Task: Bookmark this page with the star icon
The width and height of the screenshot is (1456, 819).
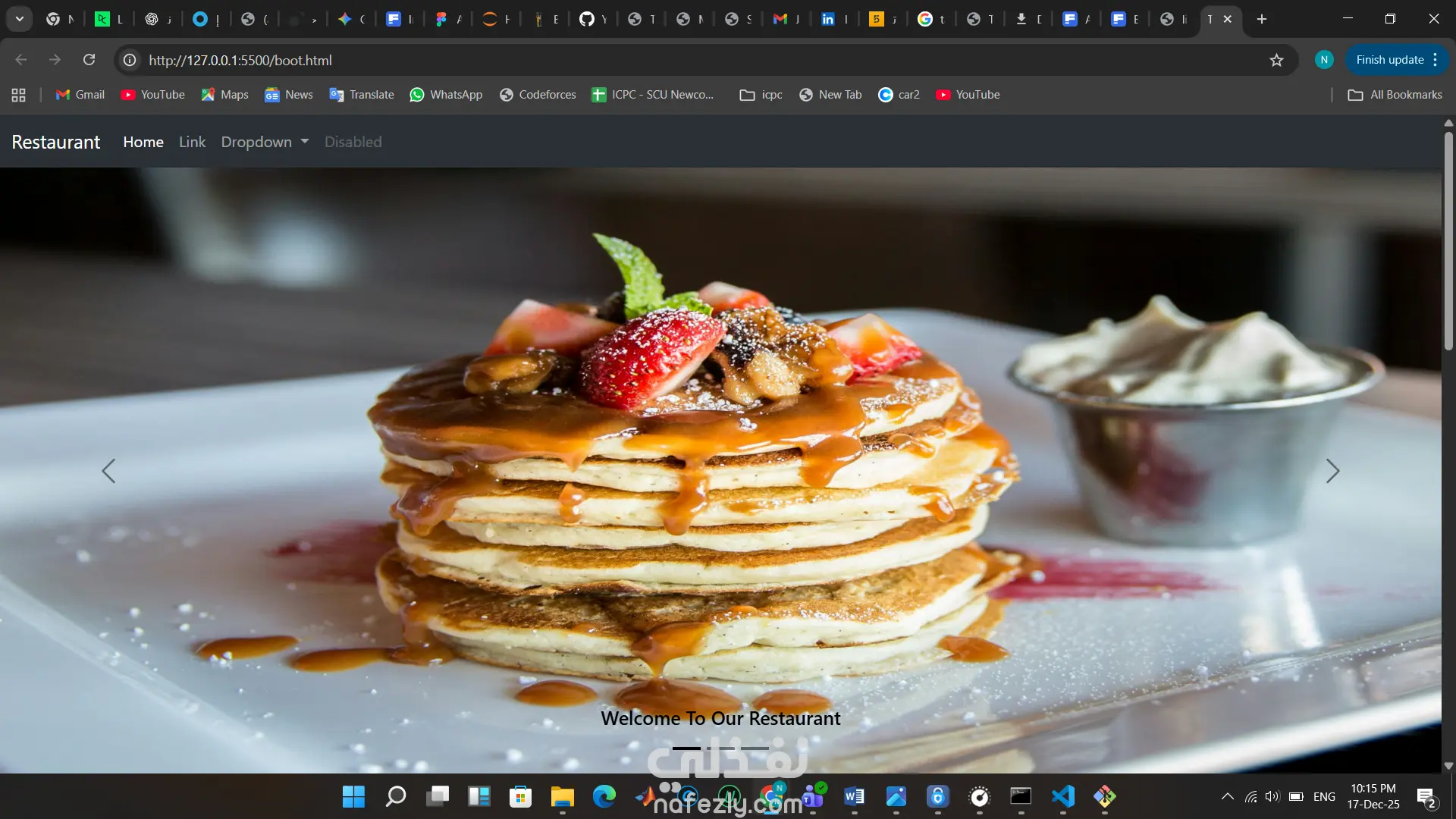Action: pyautogui.click(x=1276, y=60)
